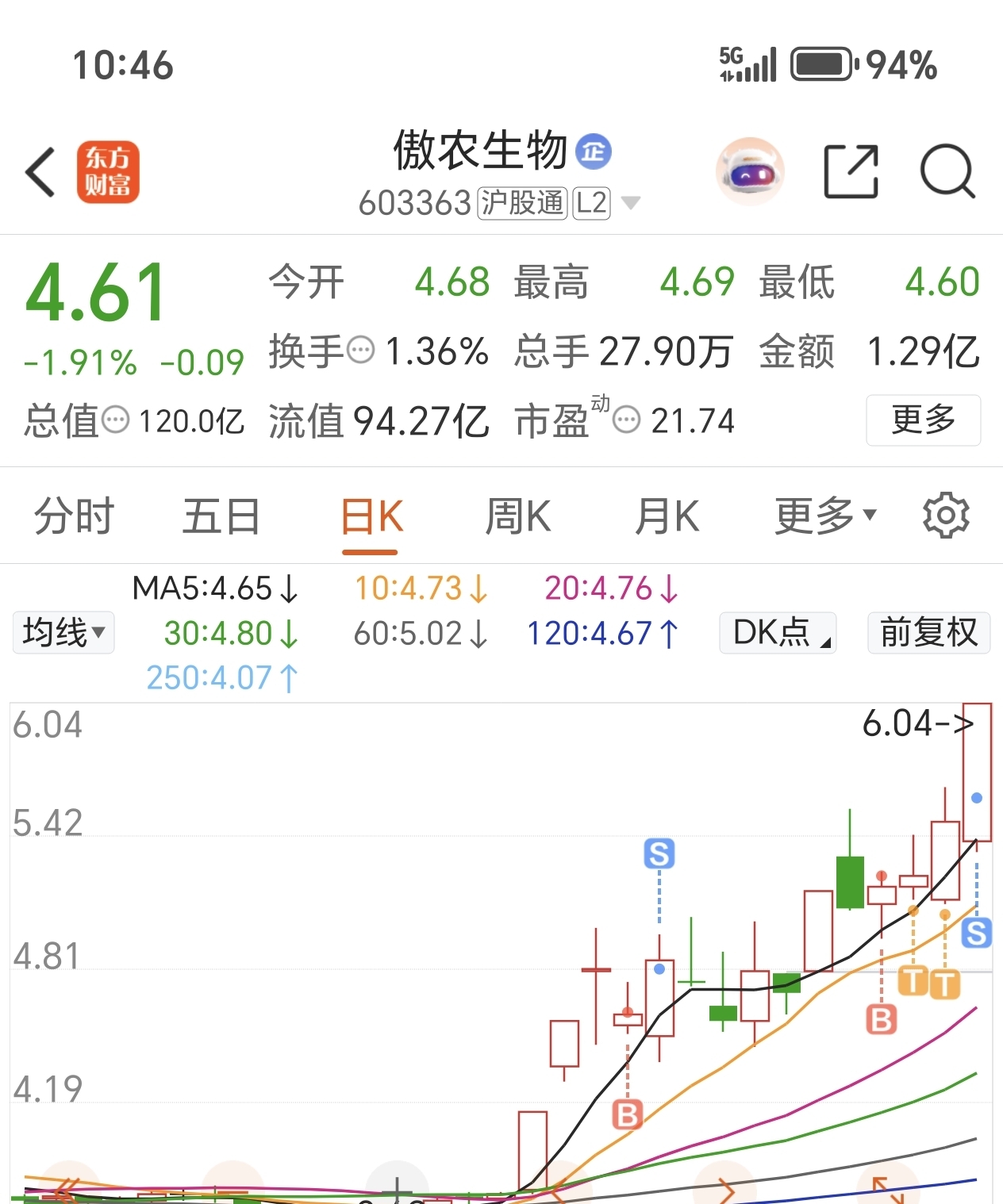Switch to the 周K tab
1003x1204 pixels.
pyautogui.click(x=518, y=516)
